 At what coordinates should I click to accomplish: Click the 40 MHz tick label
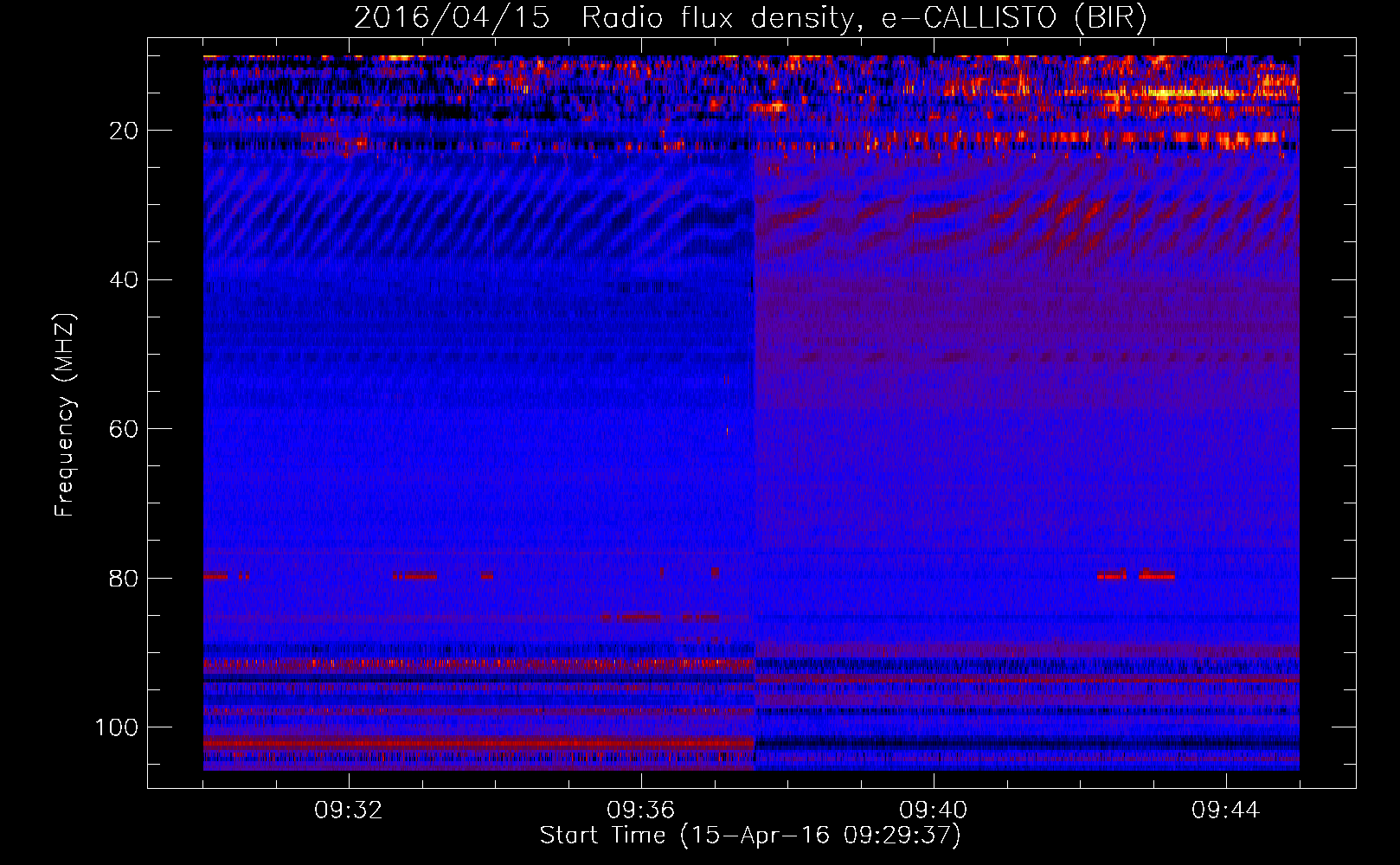pos(124,280)
